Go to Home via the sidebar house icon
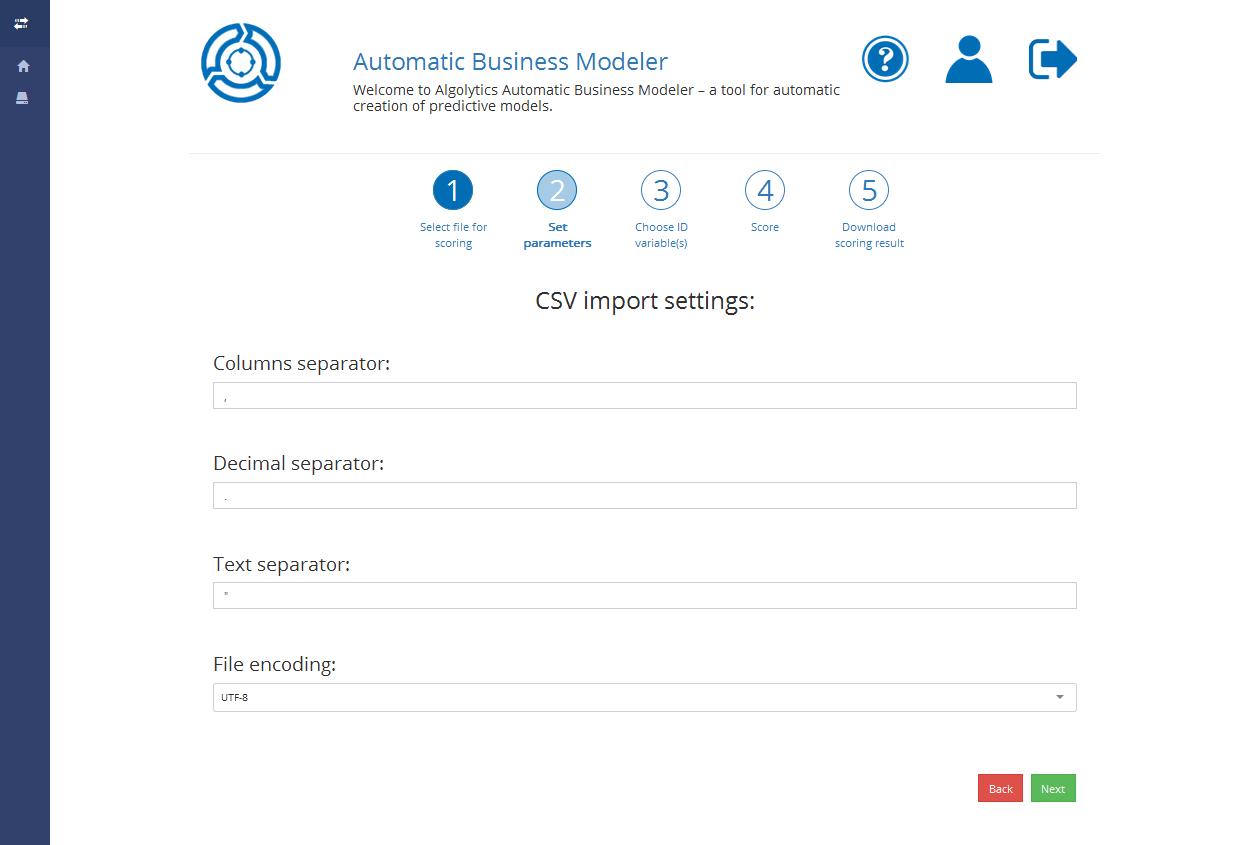Image resolution: width=1237 pixels, height=845 pixels. coord(23,66)
